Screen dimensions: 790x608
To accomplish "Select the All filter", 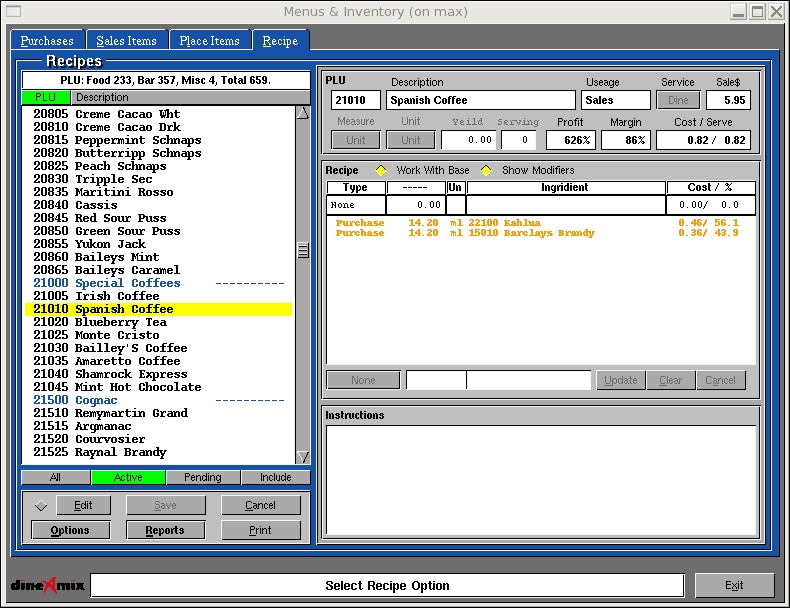I will 55,477.
